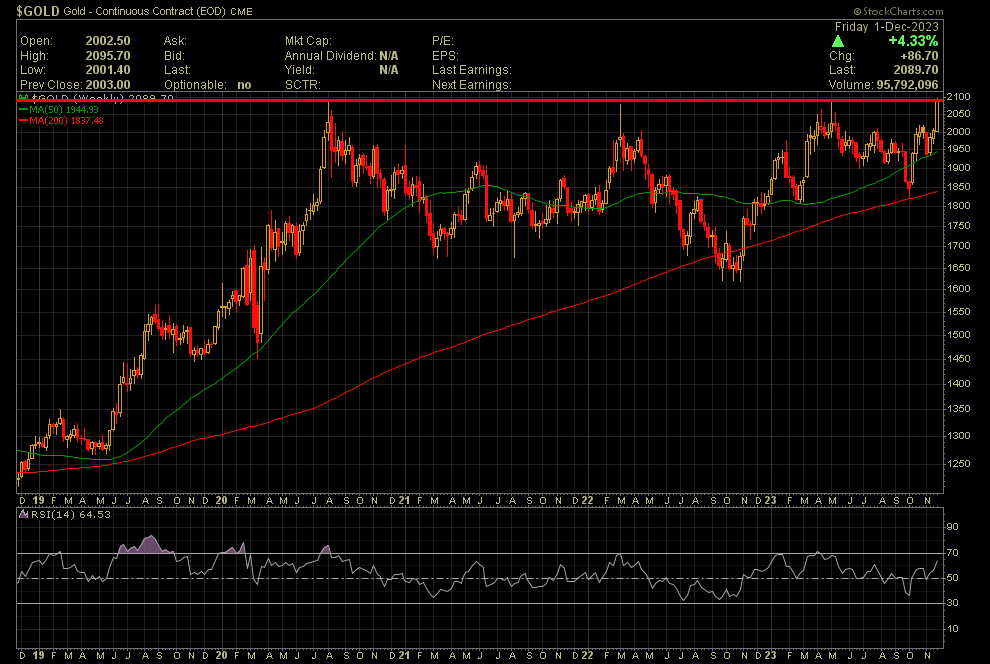Select the Last price 2089.70
The width and height of the screenshot is (990, 664).
[x=916, y=69]
